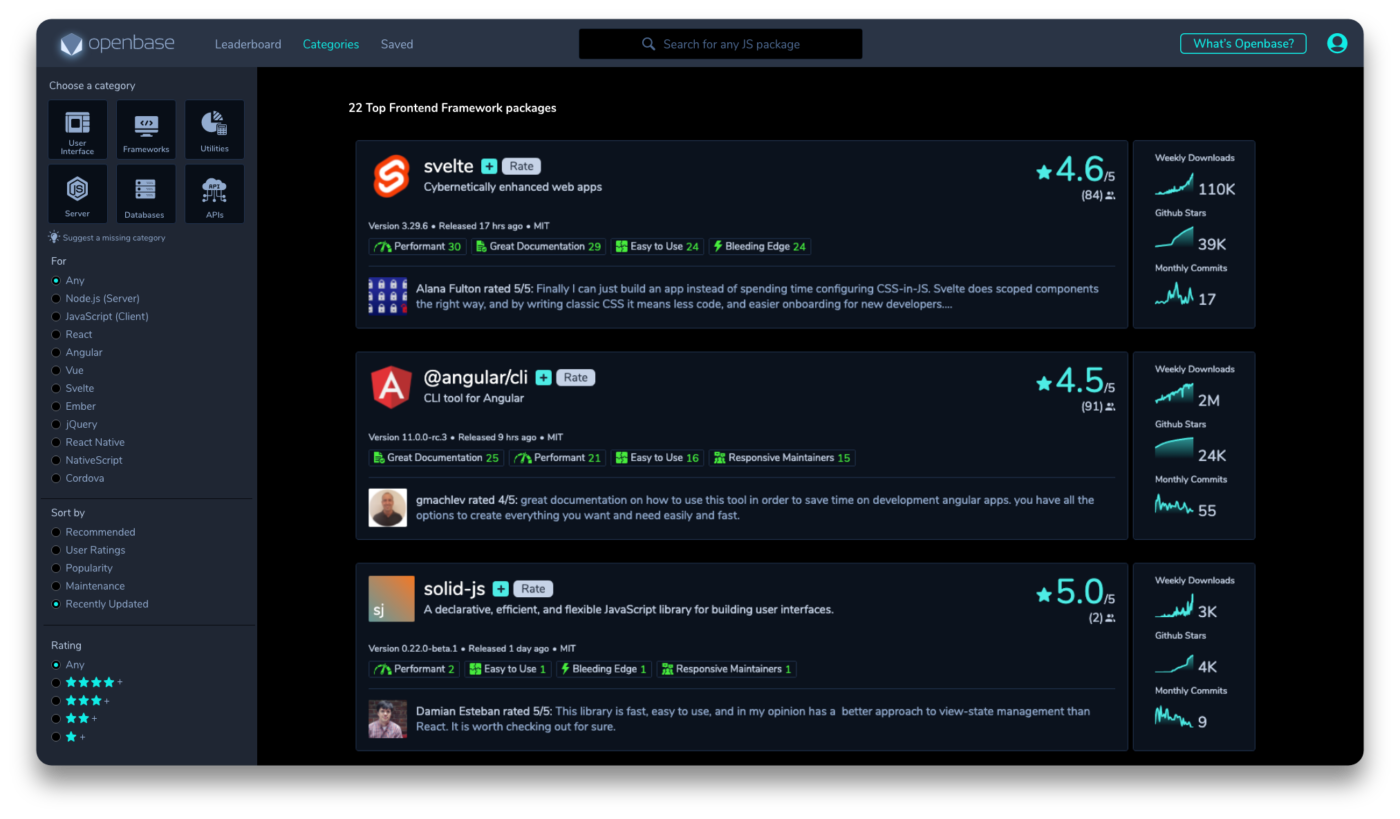
Task: Filter packages for NativeScript
Action: point(88,461)
